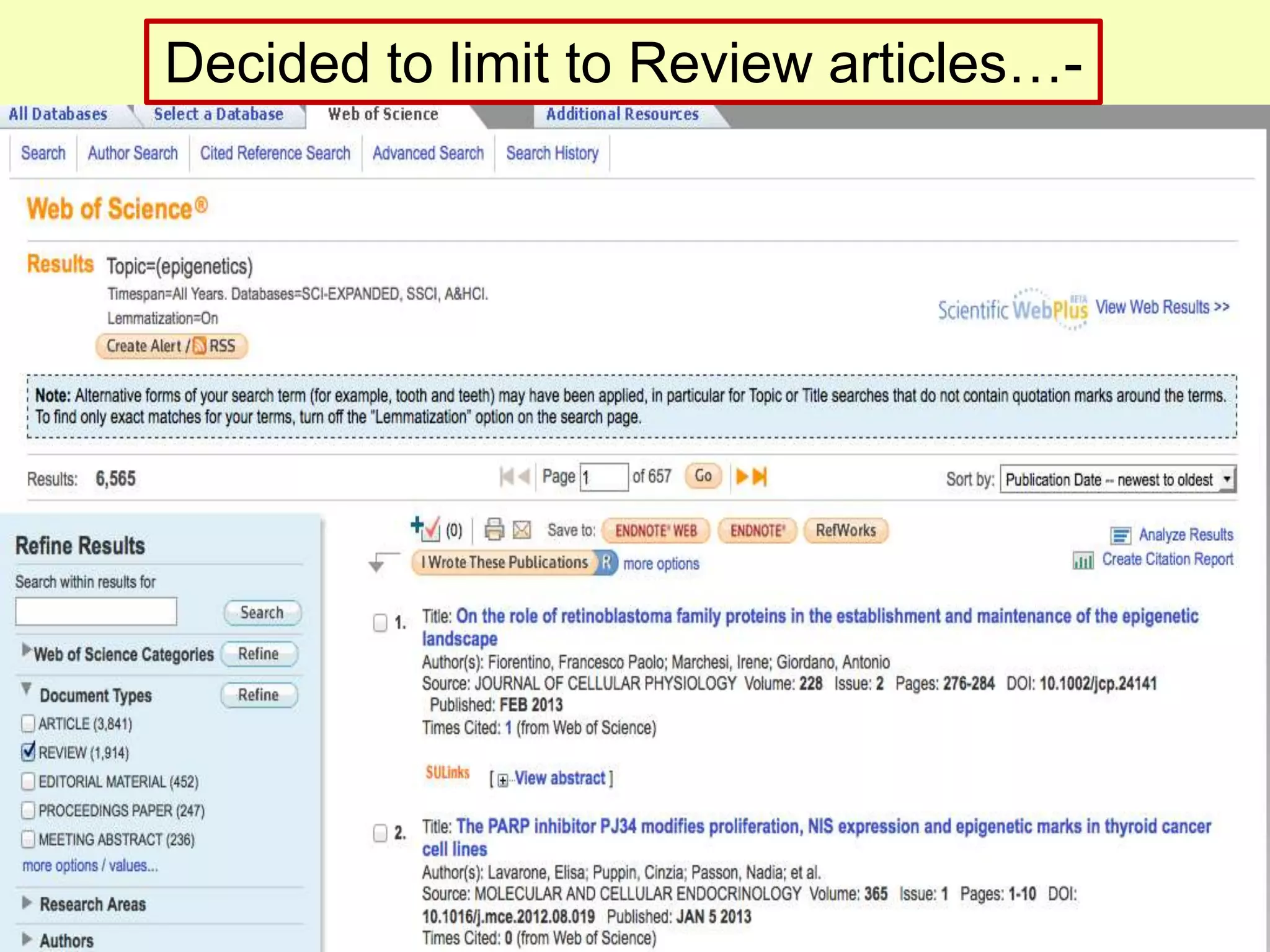Open the Select a Database tab
Viewport: 1270px width, 952px height.
click(x=218, y=115)
